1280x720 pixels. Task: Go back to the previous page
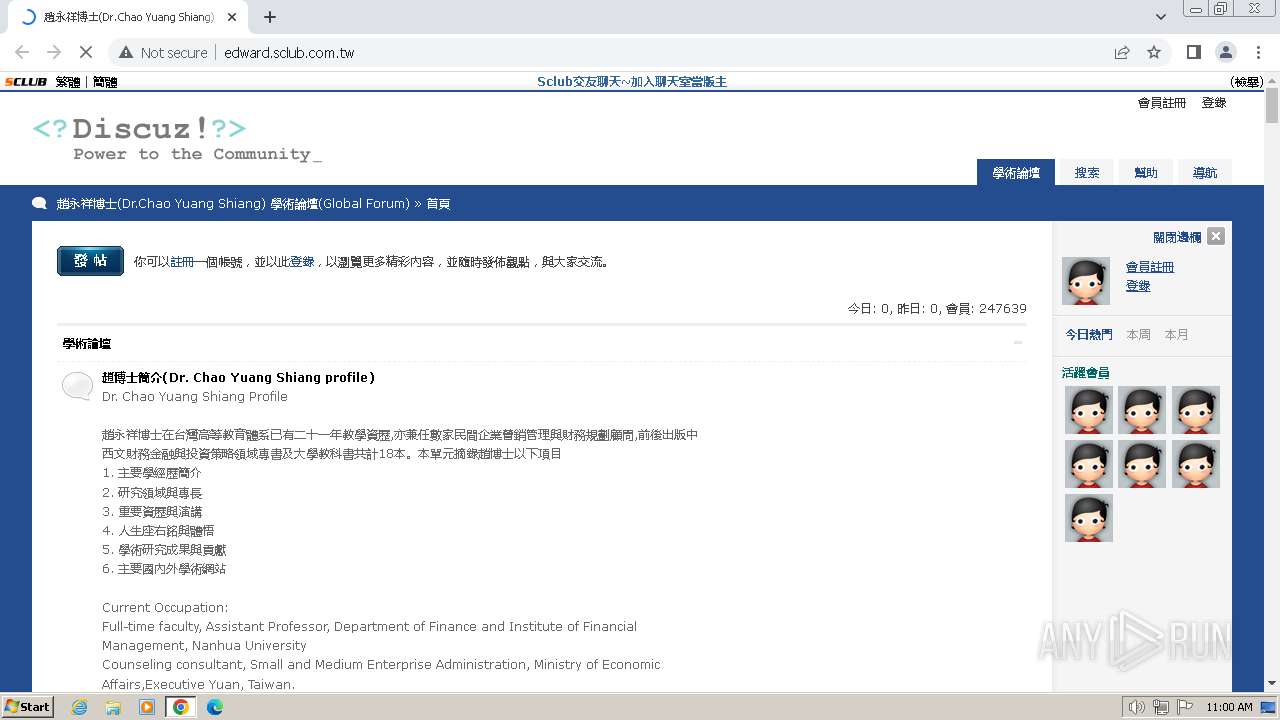22,52
